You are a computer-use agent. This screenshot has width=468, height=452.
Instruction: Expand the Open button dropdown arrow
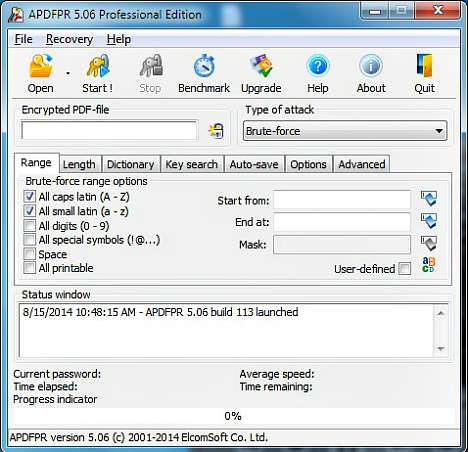pyautogui.click(x=68, y=73)
